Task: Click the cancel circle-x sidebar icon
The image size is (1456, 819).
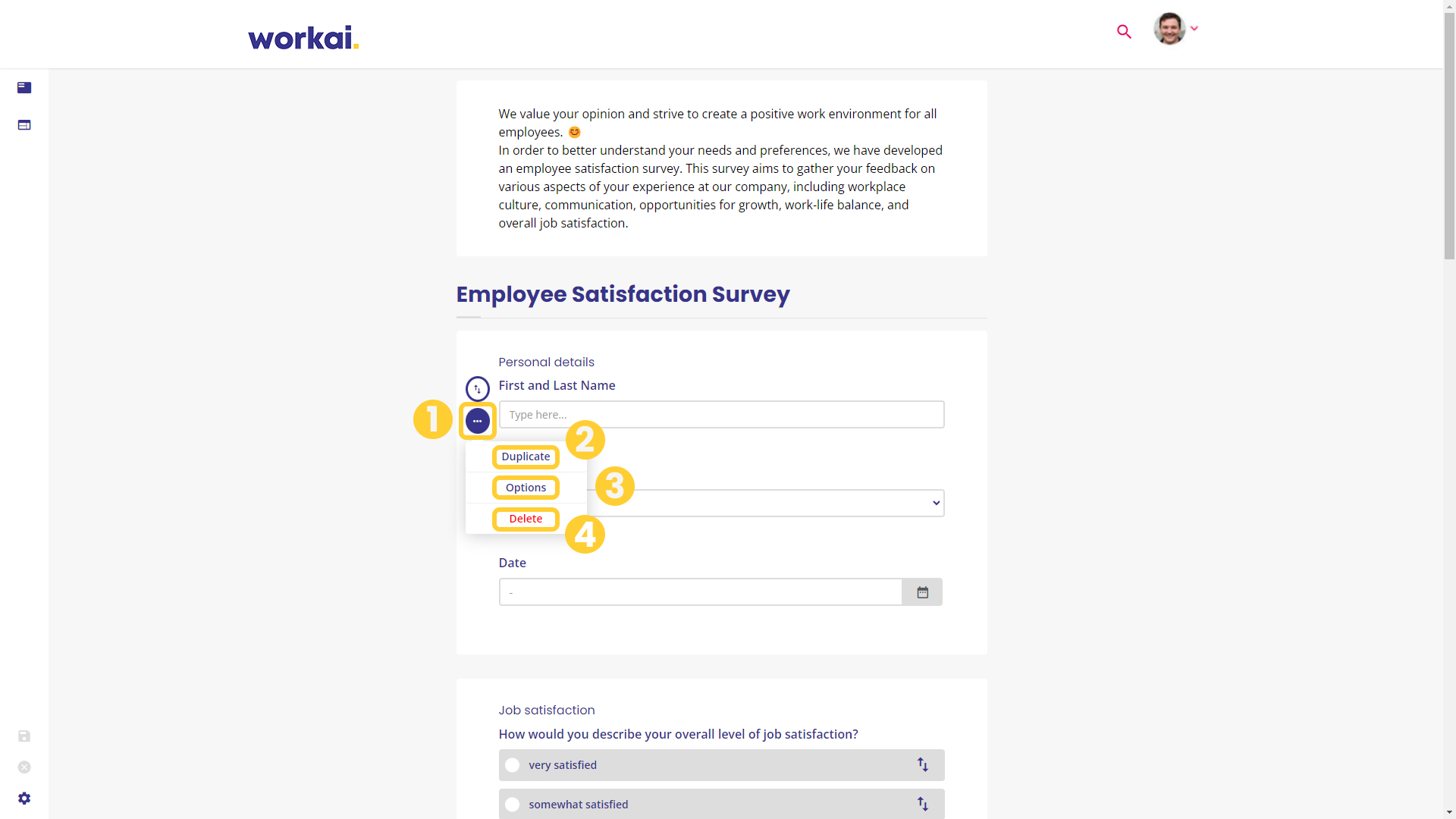Action: pos(24,767)
